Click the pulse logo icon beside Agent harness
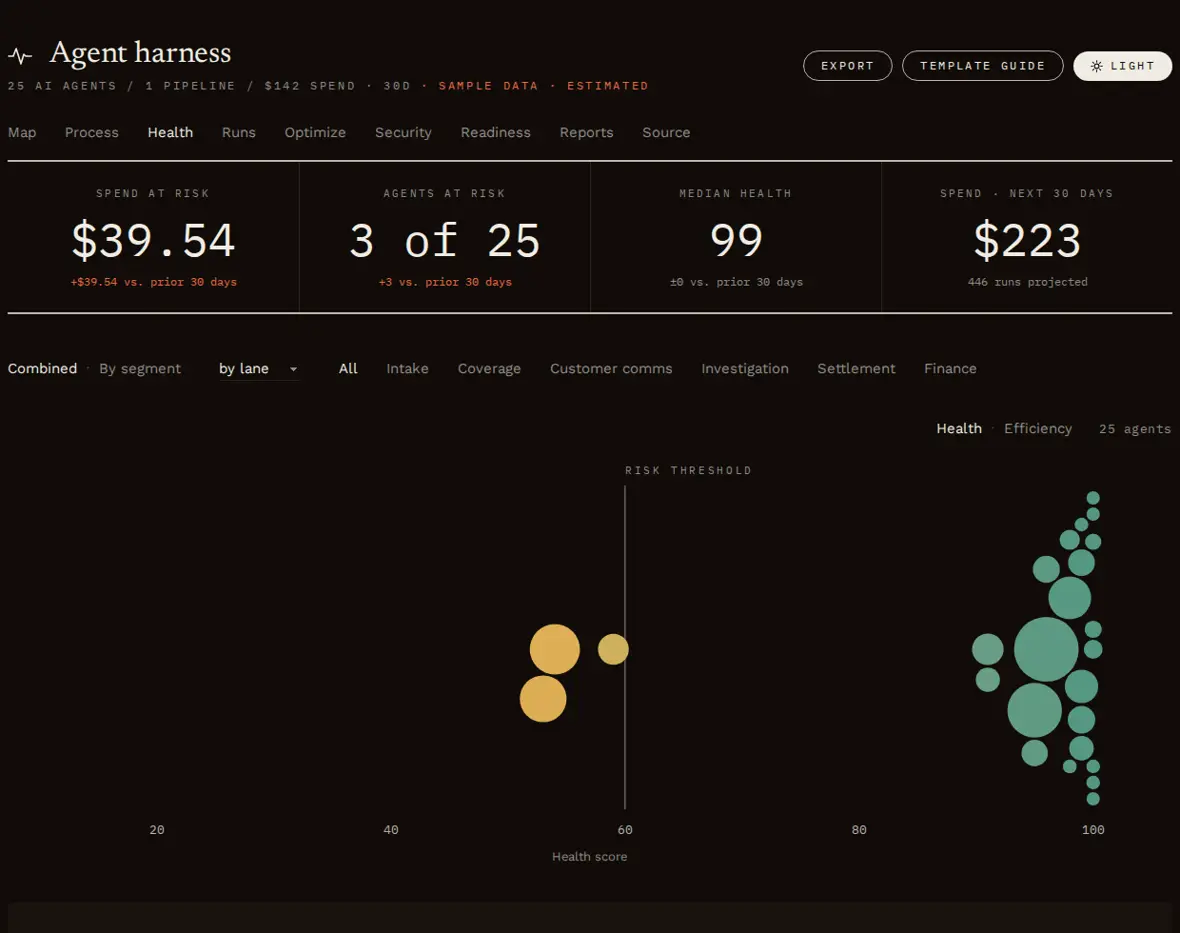Viewport: 1180px width, 933px height. (20, 56)
